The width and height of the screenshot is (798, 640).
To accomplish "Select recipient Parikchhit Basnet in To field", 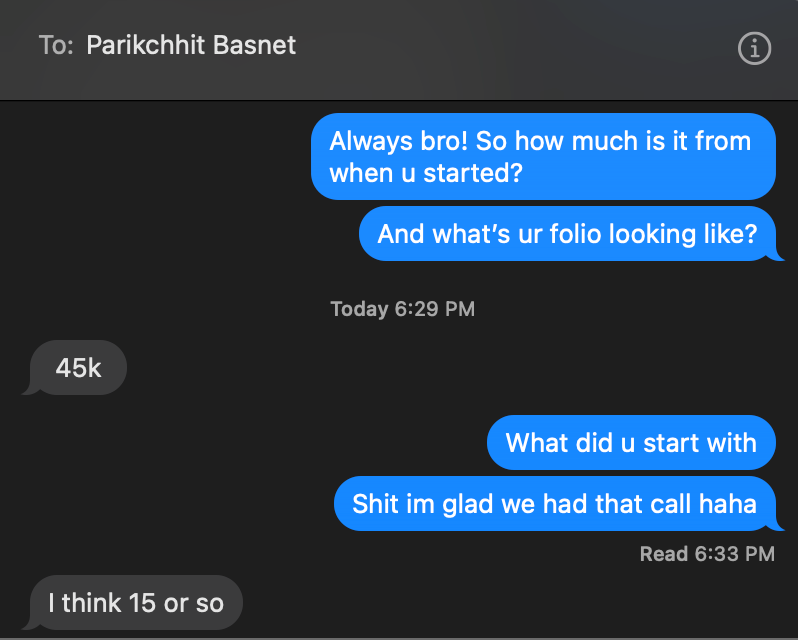I will [x=191, y=45].
